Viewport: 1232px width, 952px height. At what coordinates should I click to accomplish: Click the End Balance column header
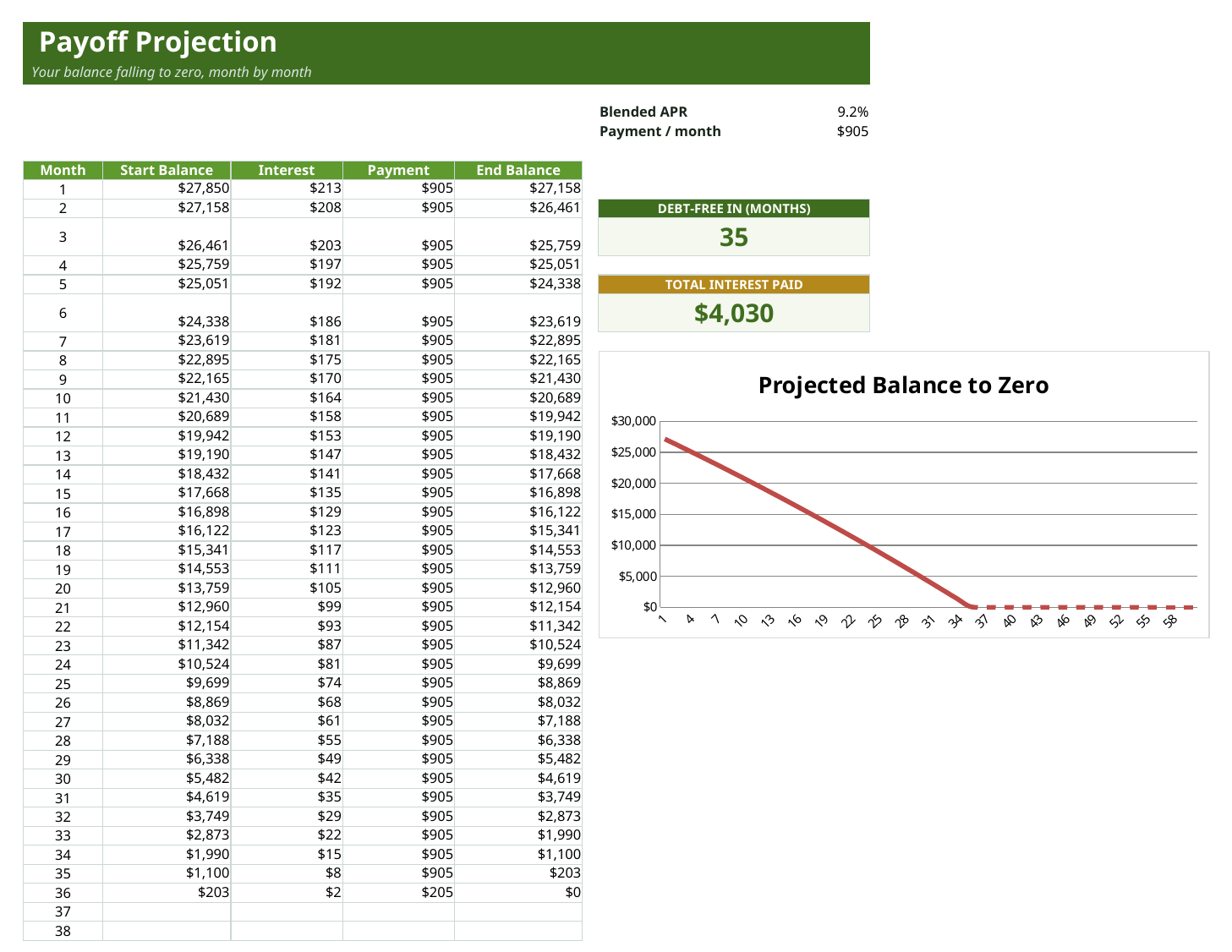518,170
